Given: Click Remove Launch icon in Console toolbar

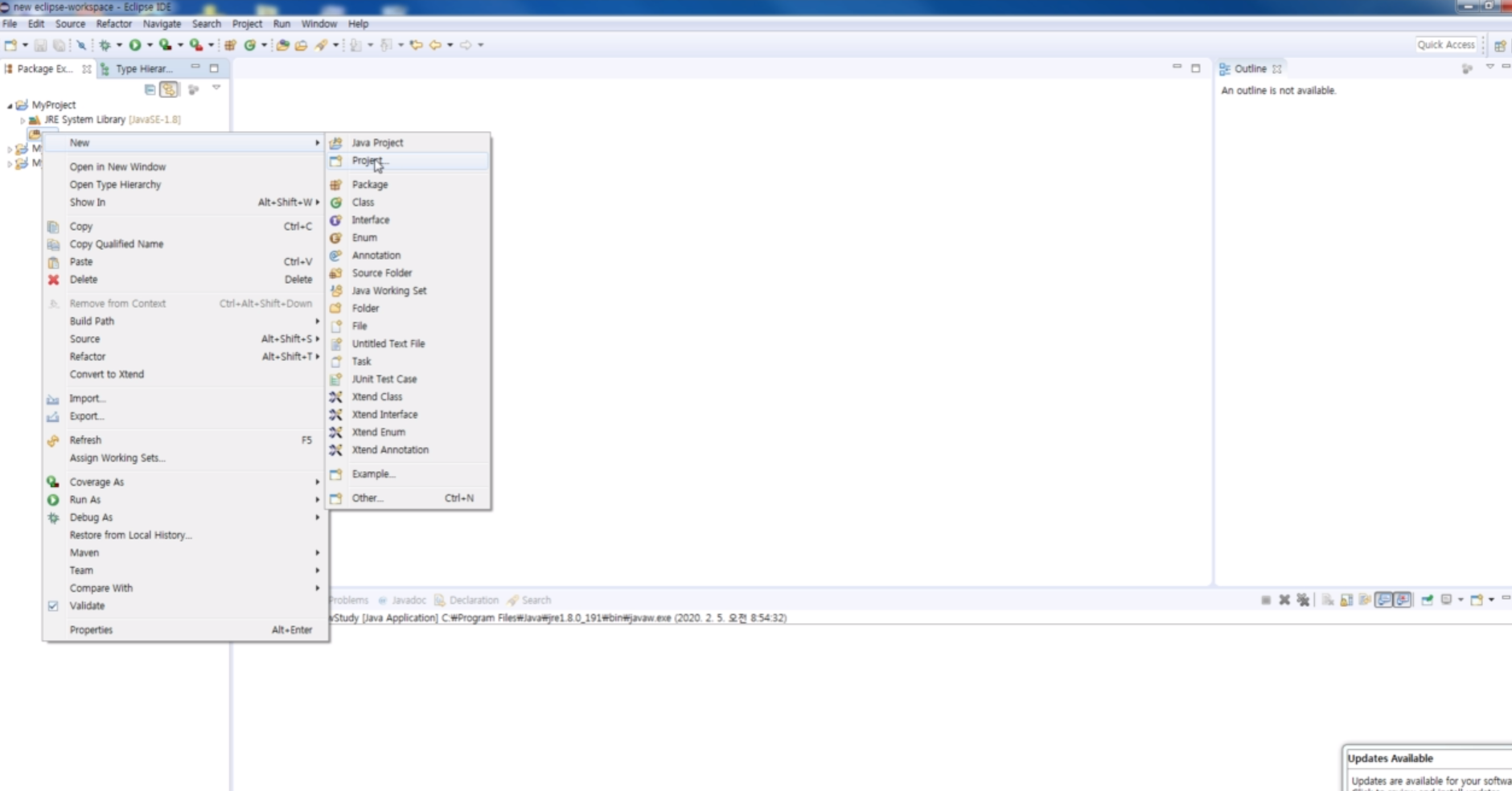Looking at the screenshot, I should tap(1284, 600).
